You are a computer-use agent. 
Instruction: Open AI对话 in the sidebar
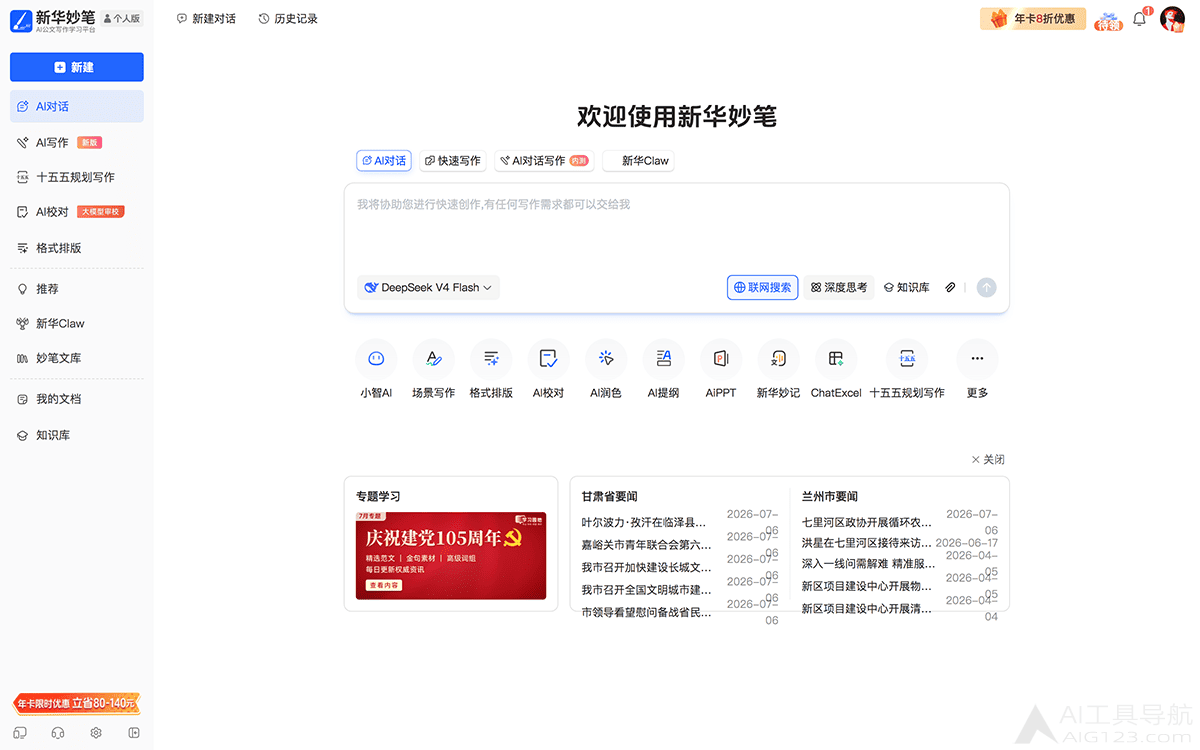click(x=77, y=106)
